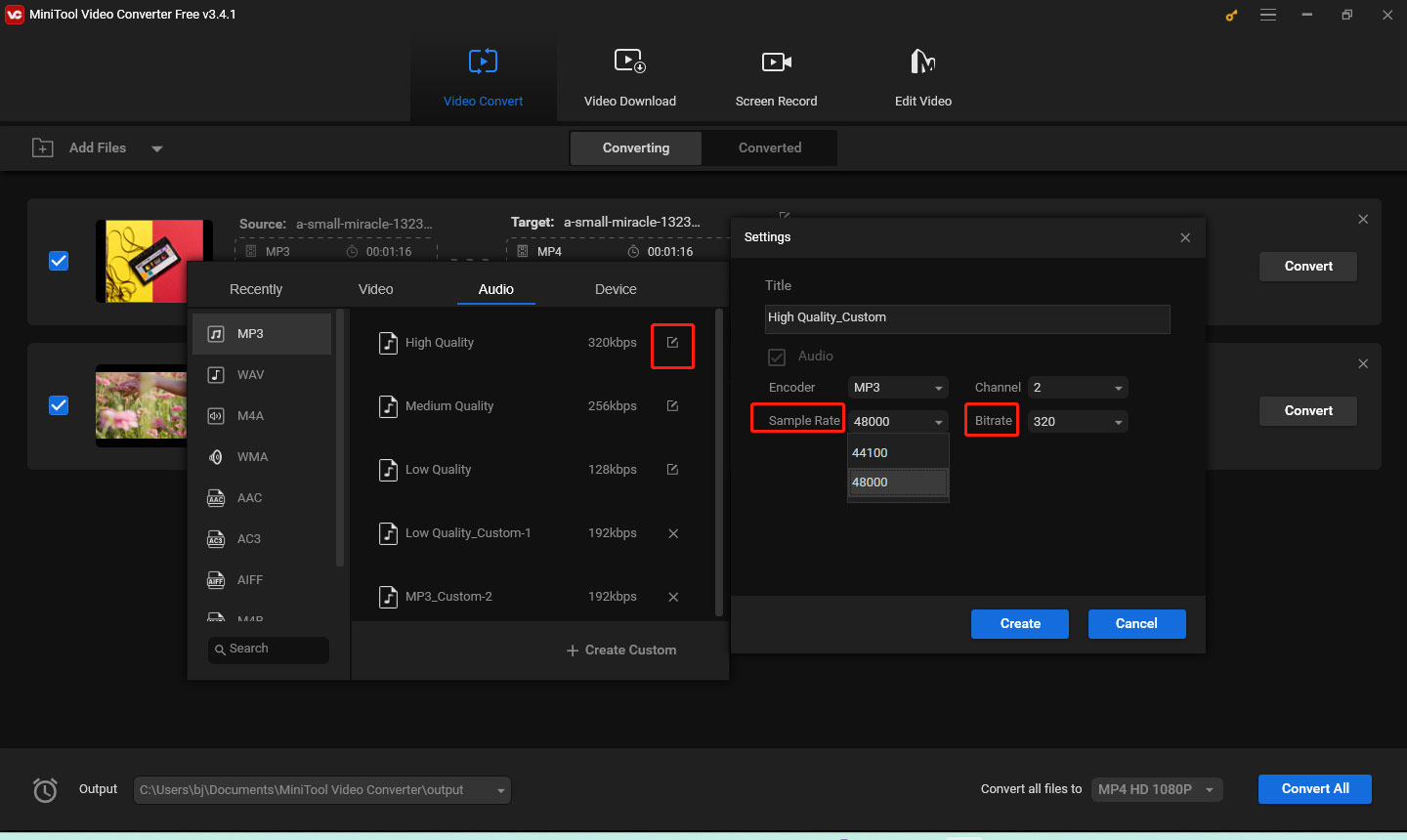
Task: Select MP3 format in sidebar
Action: (x=262, y=334)
